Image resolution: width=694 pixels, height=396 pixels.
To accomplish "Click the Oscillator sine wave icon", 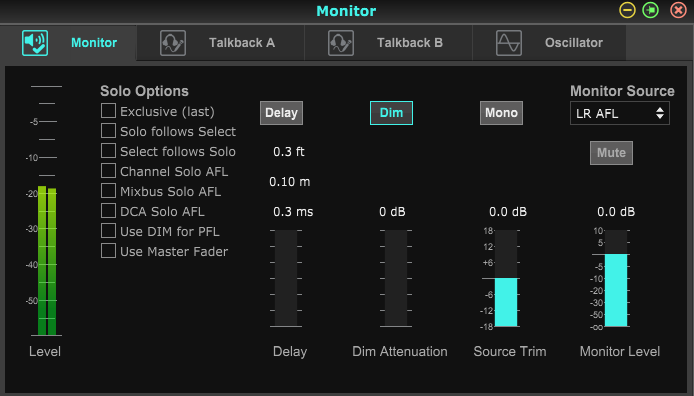I will point(509,43).
